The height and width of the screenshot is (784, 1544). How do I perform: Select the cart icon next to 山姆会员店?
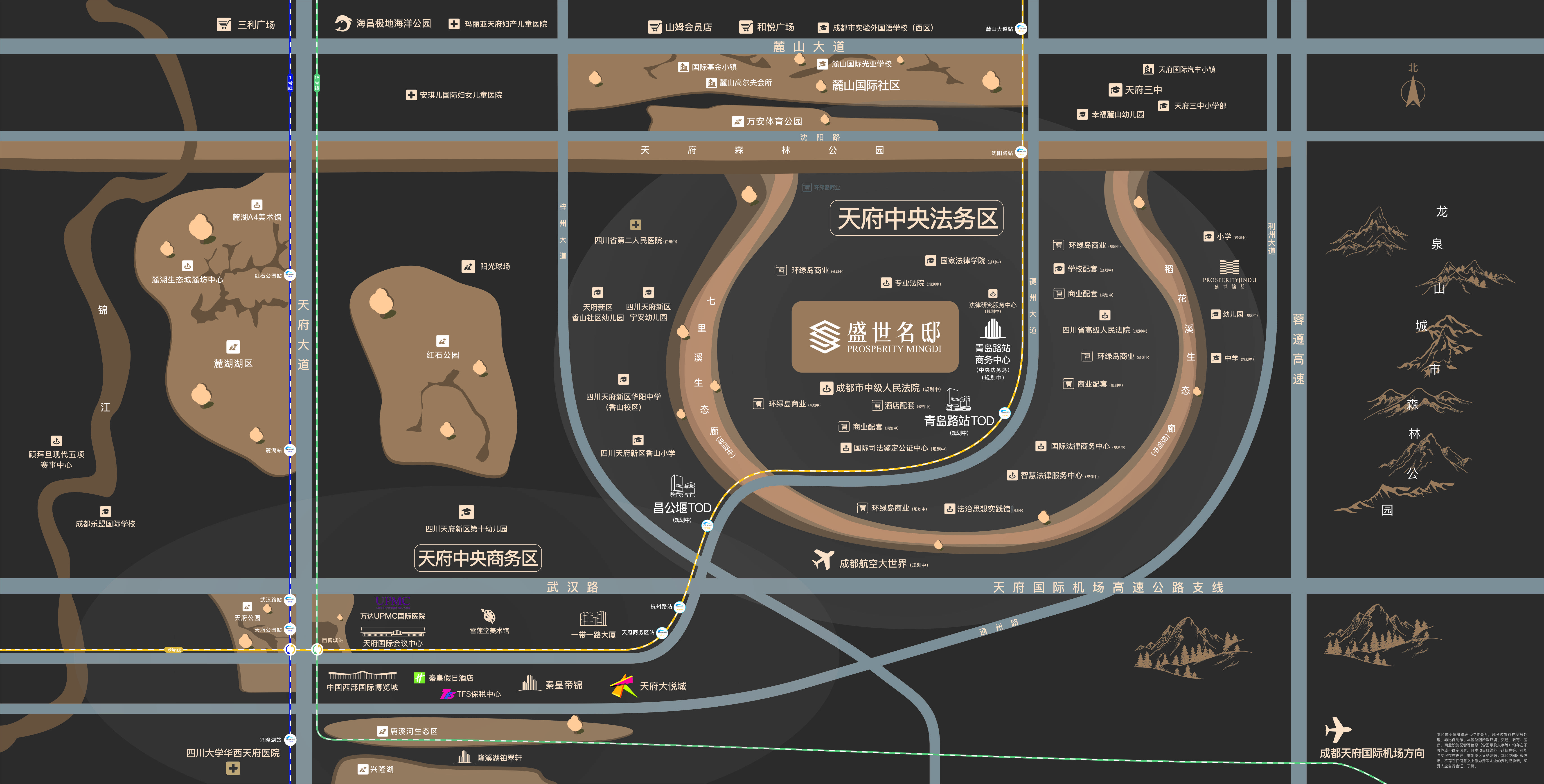tap(654, 27)
